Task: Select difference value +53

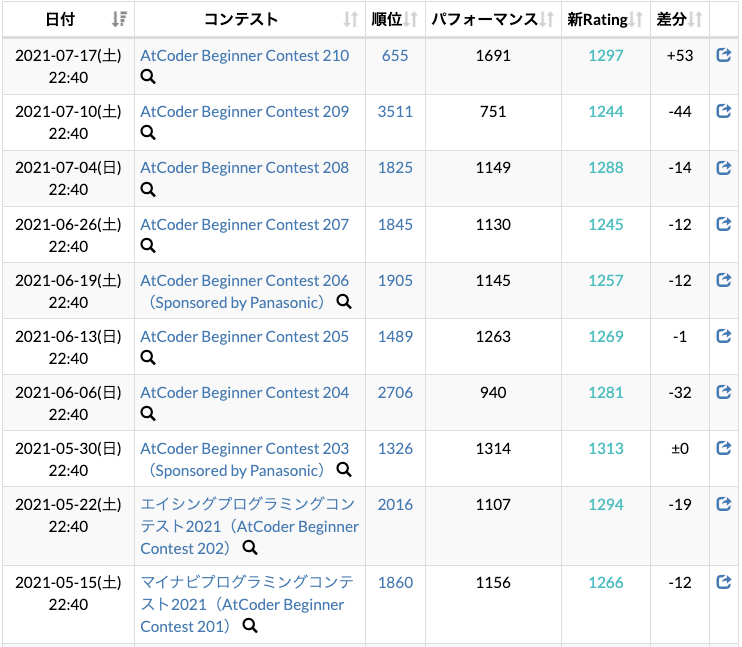Action: click(x=680, y=56)
